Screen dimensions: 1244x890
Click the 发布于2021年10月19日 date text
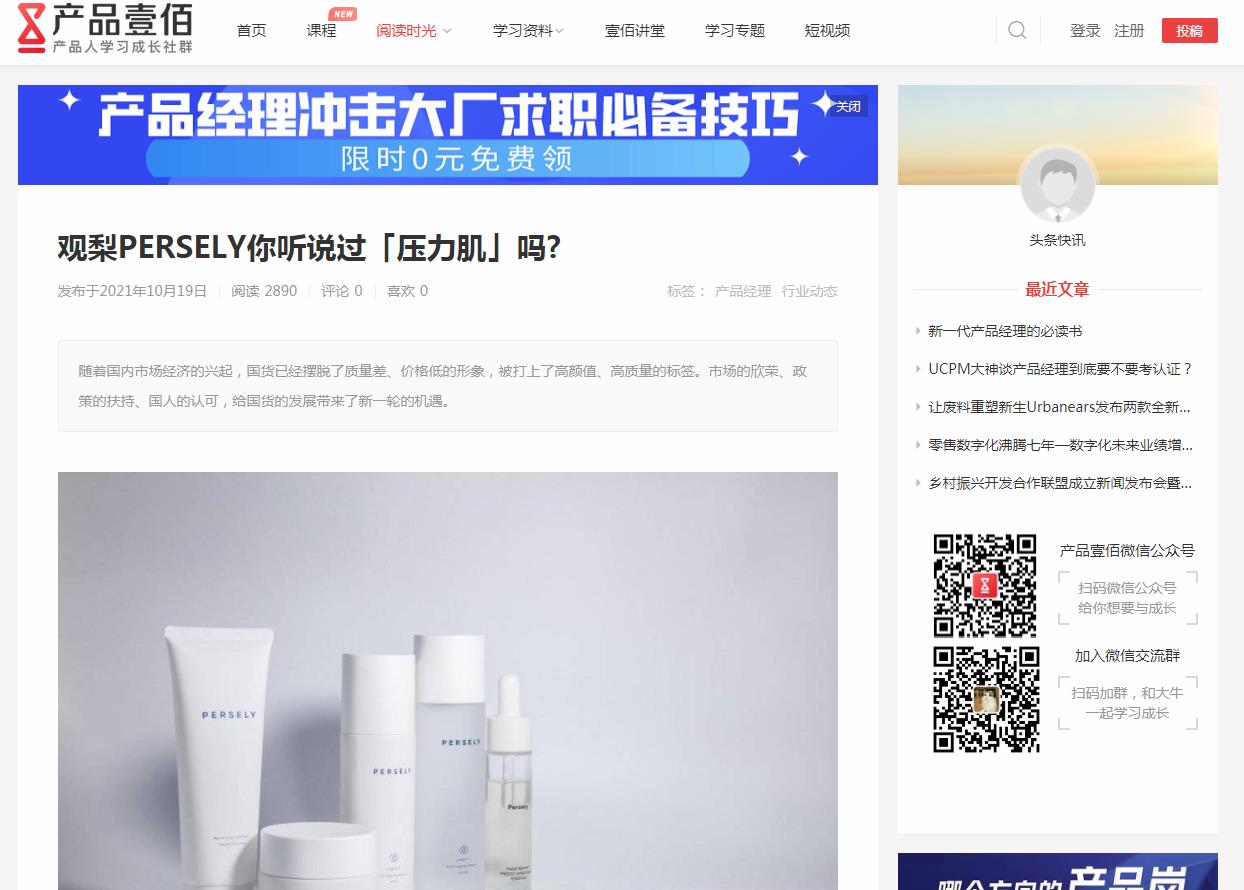132,291
